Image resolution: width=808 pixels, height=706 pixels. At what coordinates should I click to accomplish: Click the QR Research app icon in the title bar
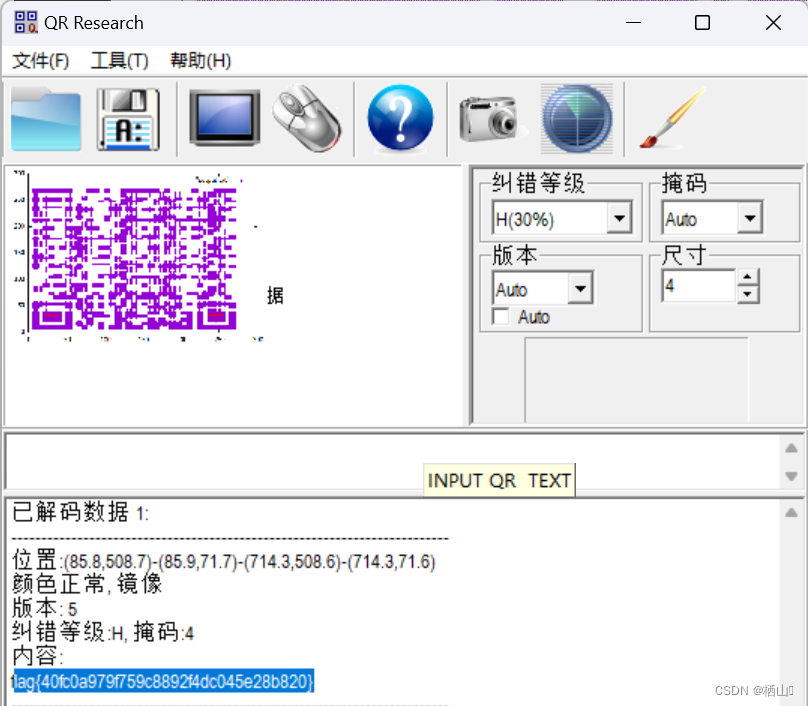(x=26, y=23)
